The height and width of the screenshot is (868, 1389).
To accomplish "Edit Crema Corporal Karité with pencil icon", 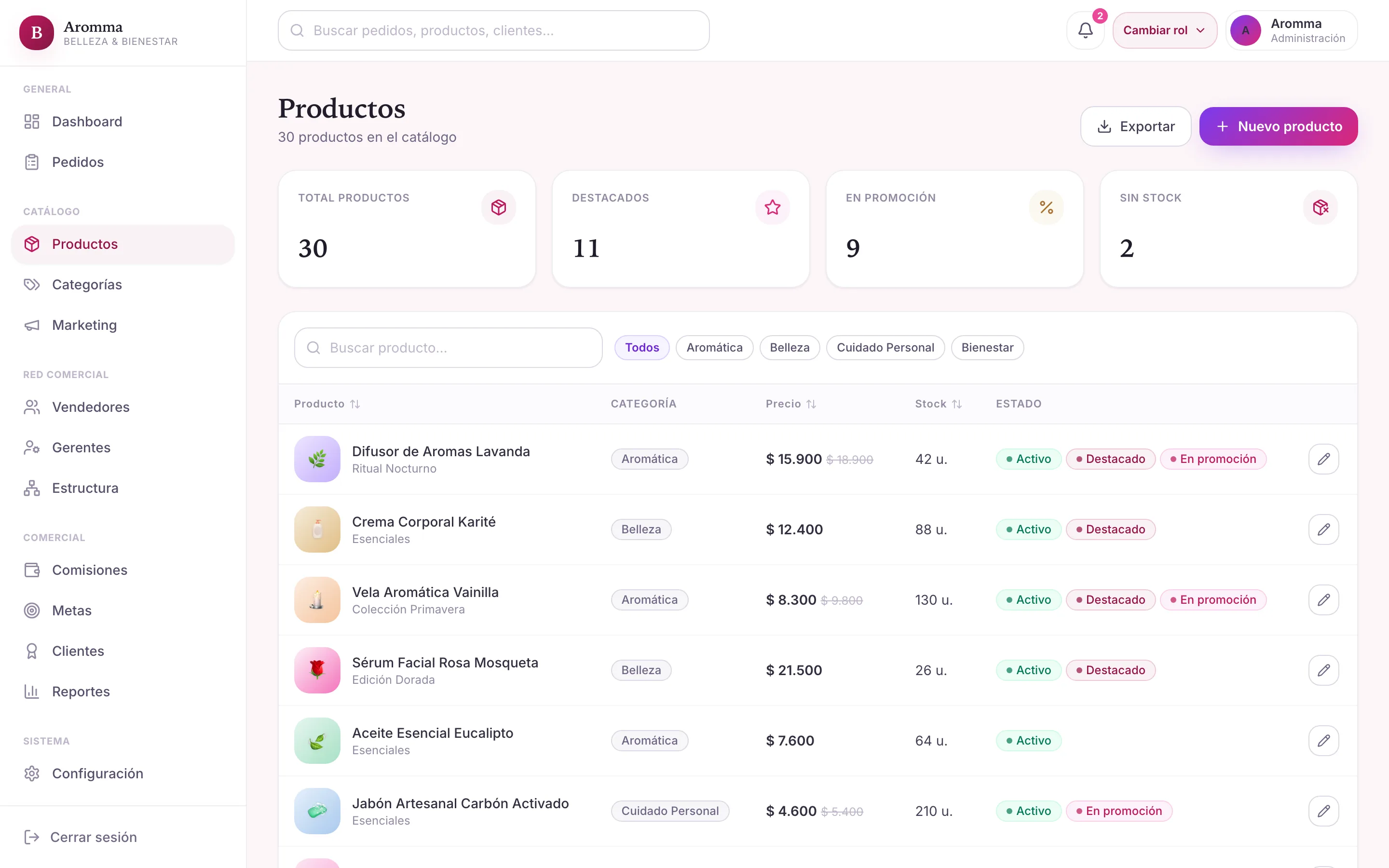I will [1323, 529].
